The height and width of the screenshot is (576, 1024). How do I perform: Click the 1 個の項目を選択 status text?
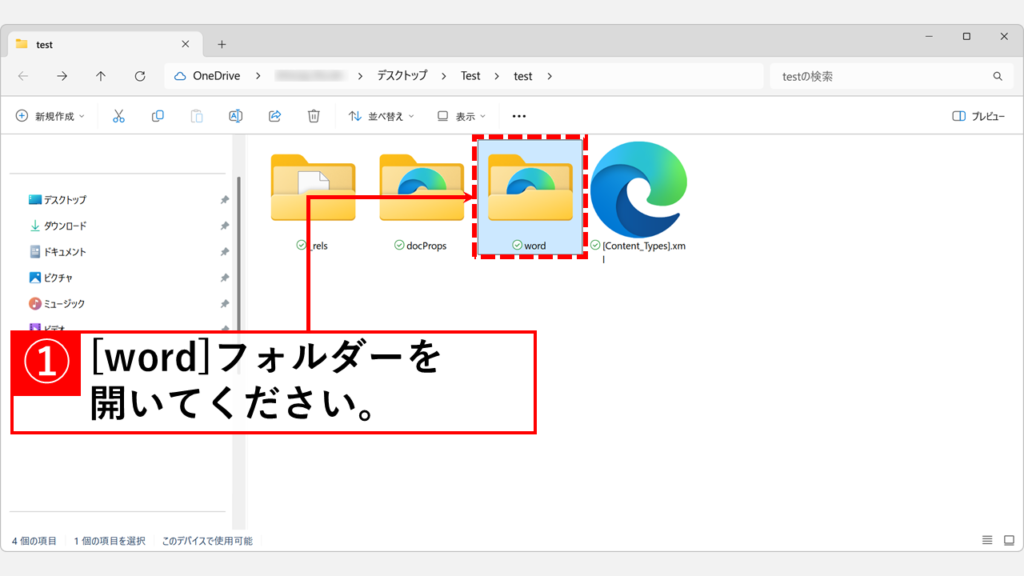click(x=109, y=541)
